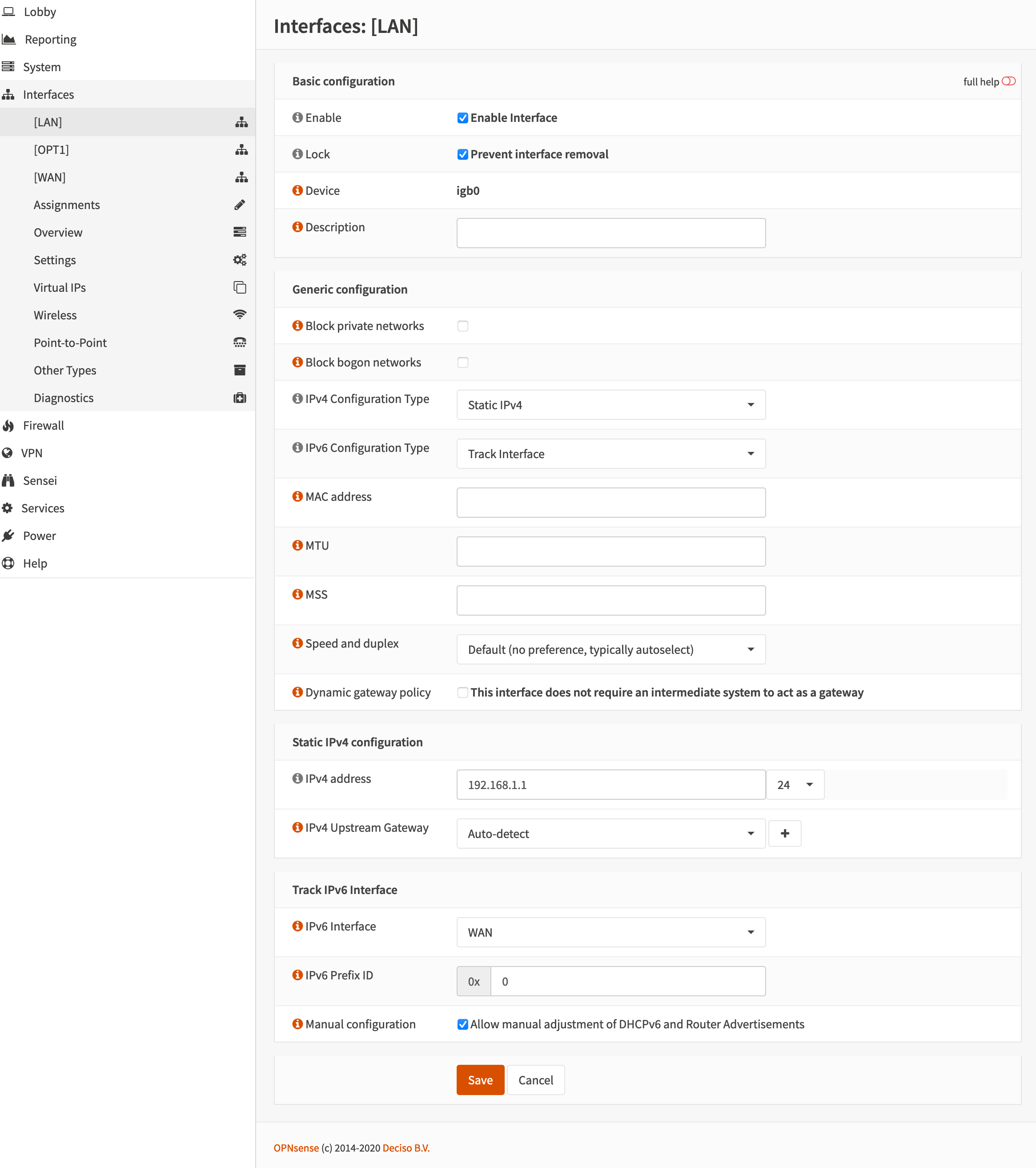Open the Deciso B.V. footer link
This screenshot has width=1036, height=1168.
pyautogui.click(x=406, y=1148)
